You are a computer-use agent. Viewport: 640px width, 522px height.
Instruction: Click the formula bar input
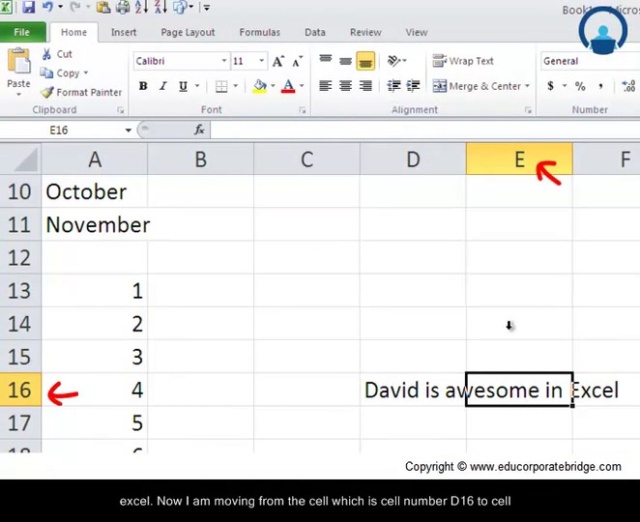coord(425,130)
